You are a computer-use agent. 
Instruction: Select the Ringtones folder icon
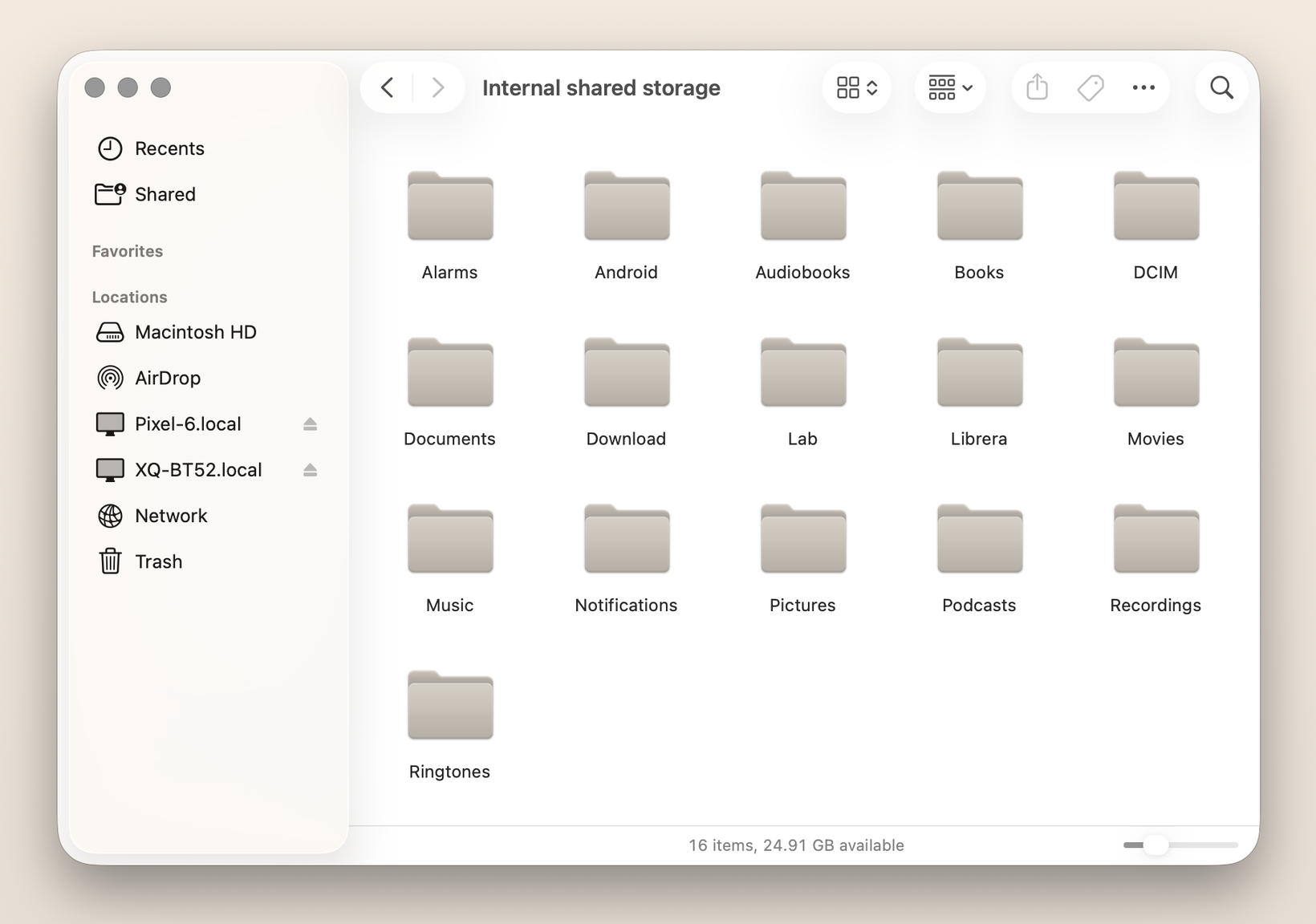(x=450, y=705)
